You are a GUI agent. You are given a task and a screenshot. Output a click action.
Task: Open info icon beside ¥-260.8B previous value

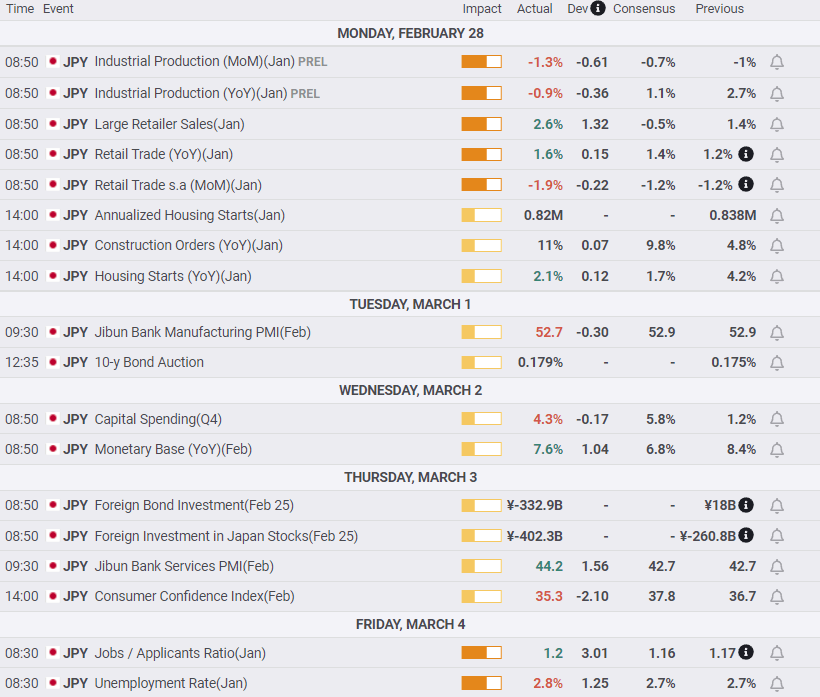746,535
